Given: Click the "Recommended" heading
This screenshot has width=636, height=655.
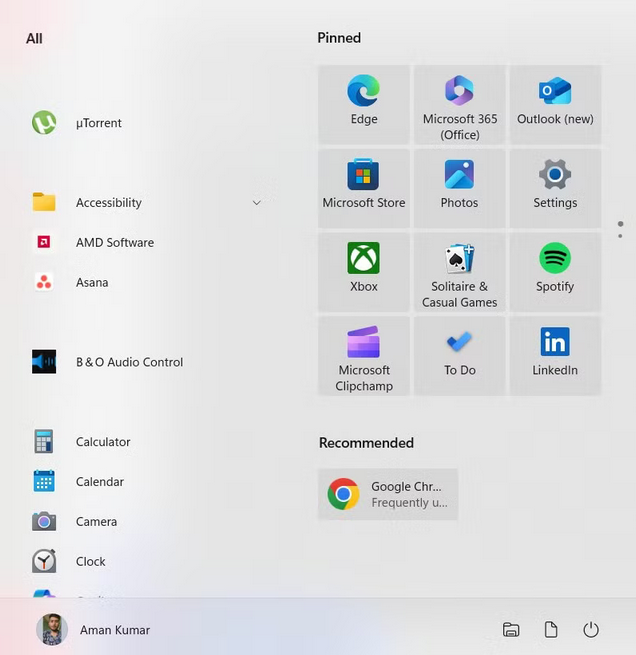Looking at the screenshot, I should click(366, 443).
